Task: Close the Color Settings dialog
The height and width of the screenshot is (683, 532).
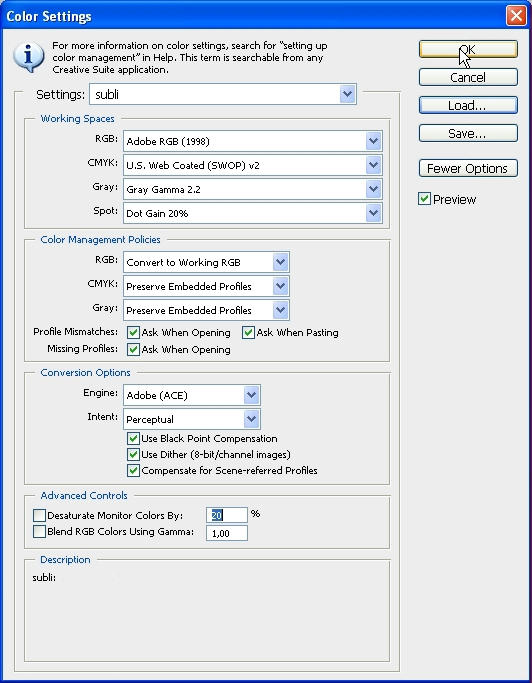Action: 516,16
